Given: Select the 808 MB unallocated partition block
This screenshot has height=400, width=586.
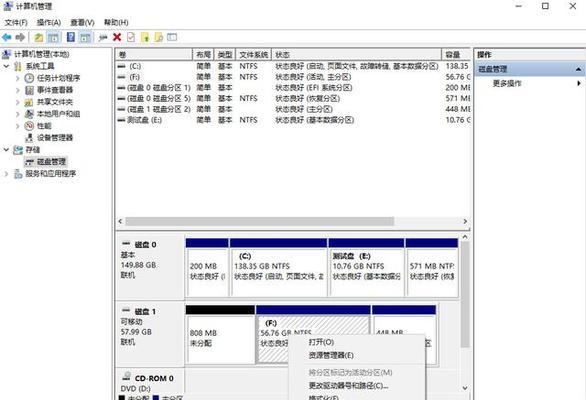Looking at the screenshot, I should click(220, 338).
